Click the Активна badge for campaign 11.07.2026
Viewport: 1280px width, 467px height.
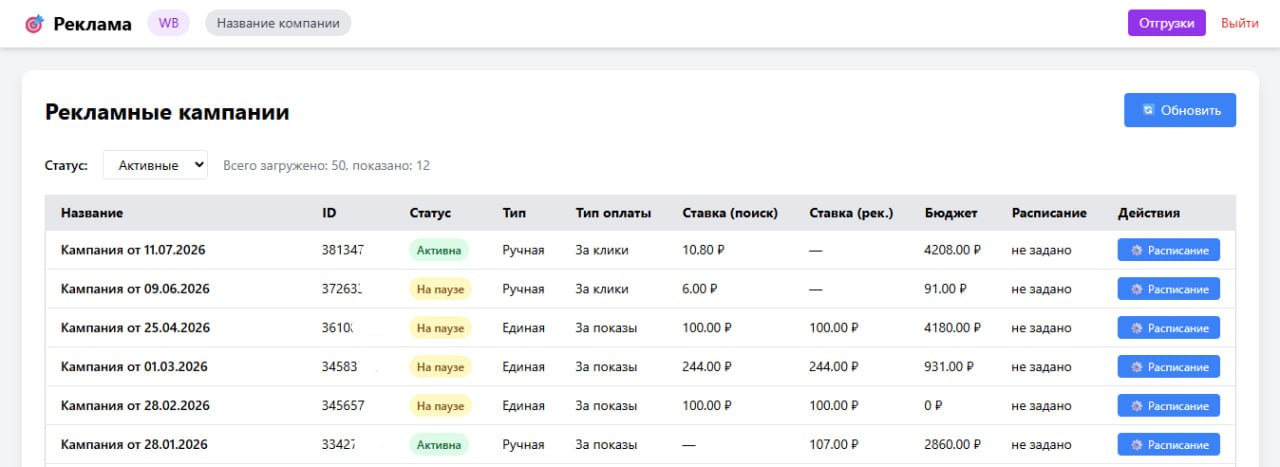pos(438,250)
